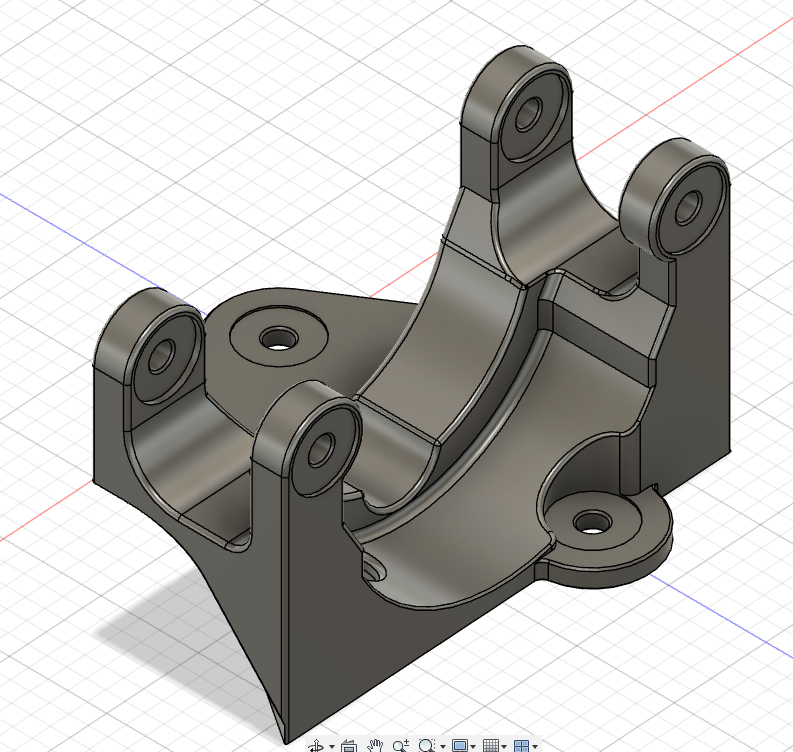Image resolution: width=793 pixels, height=752 pixels.
Task: Open the Grid and Snaps dropdown arrow
Action: (504, 746)
